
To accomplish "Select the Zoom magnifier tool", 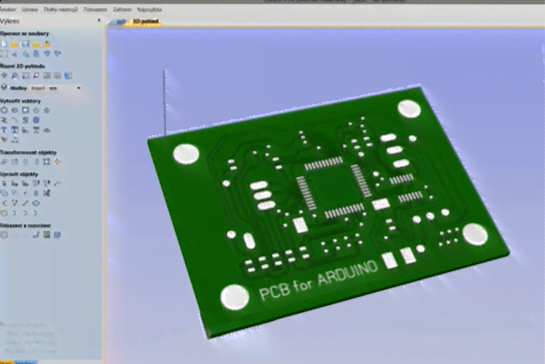I will point(15,75).
